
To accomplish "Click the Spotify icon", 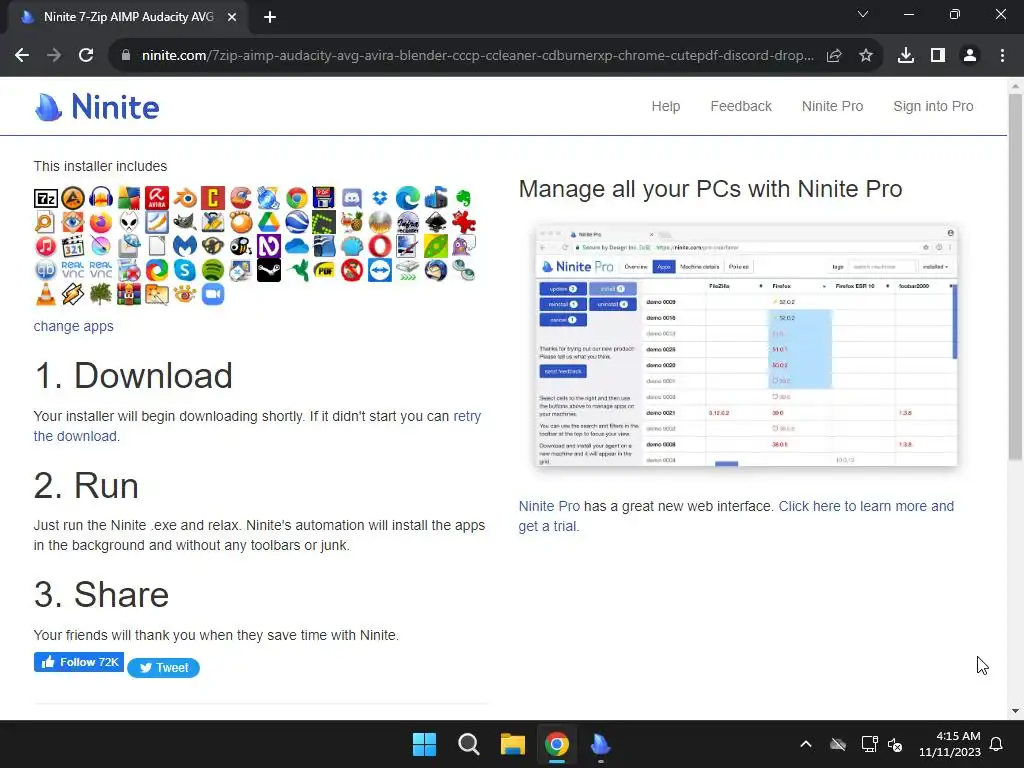I will click(x=213, y=270).
